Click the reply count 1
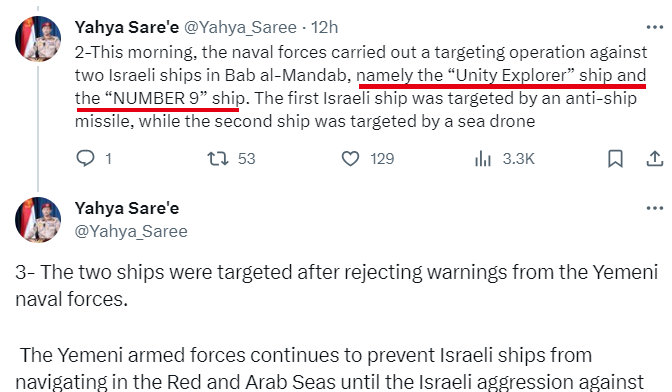 (x=108, y=159)
